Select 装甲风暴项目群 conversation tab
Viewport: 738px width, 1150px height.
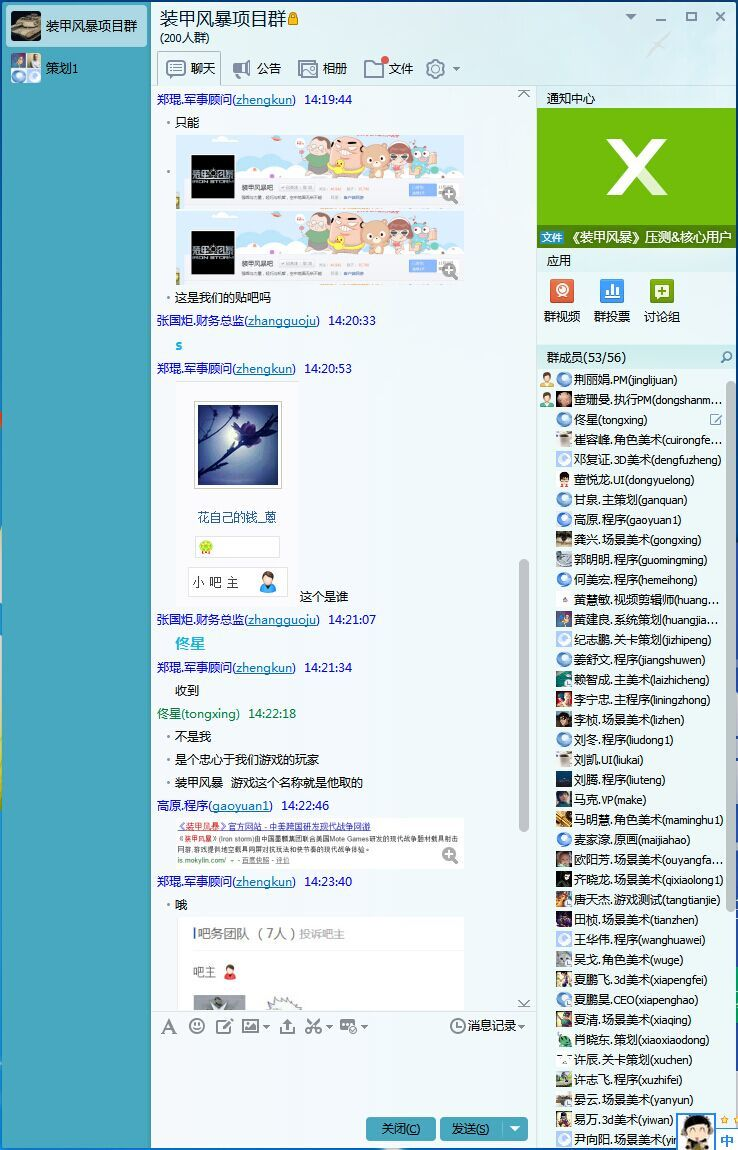[76, 26]
